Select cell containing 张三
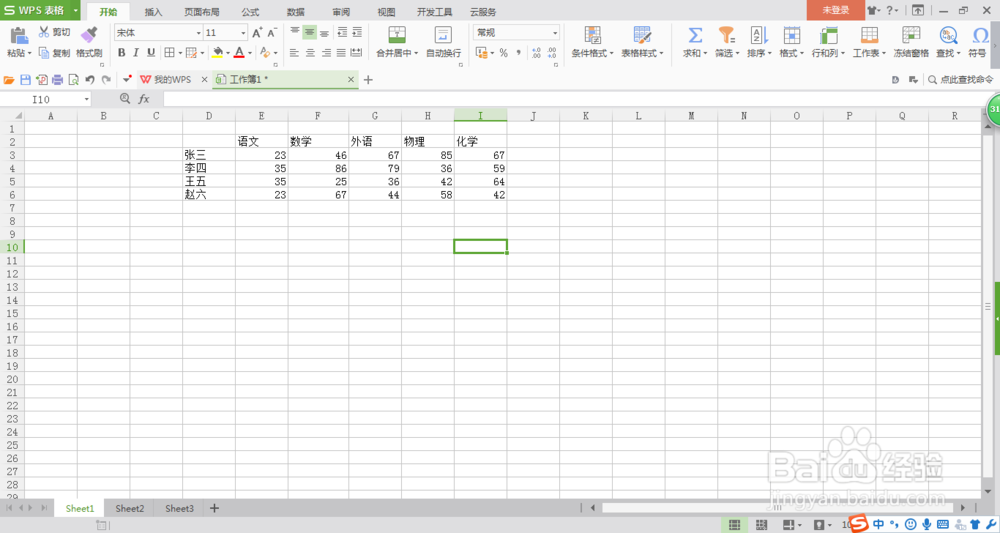1000x533 pixels. (x=209, y=155)
